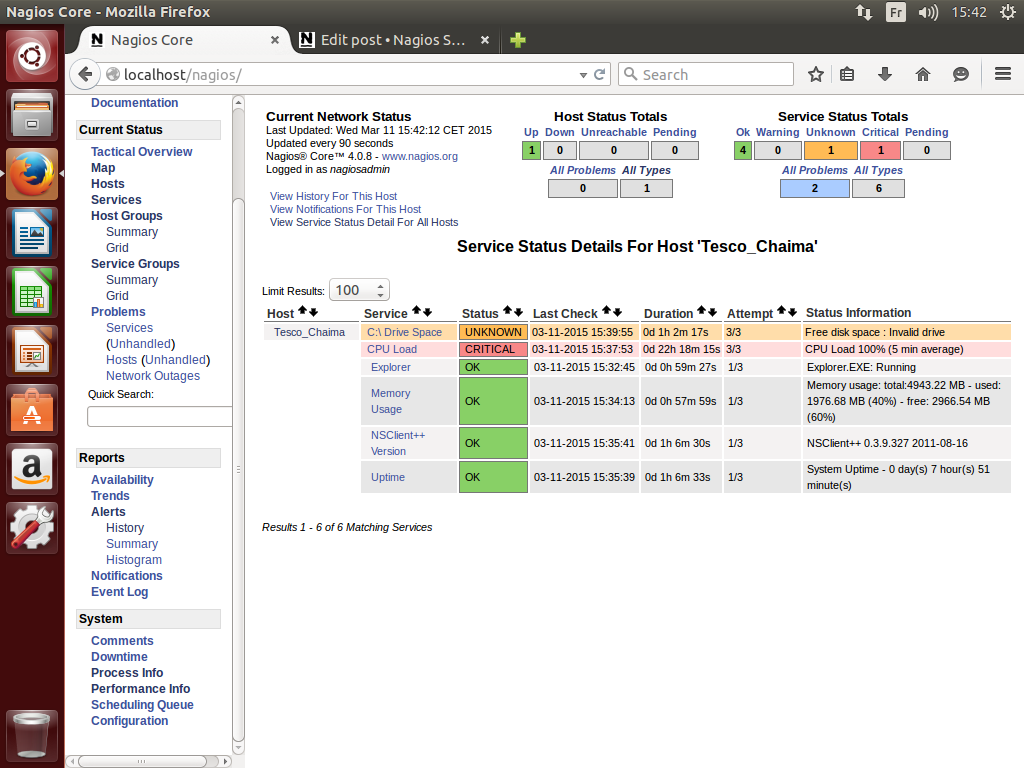Click the Critical count box showing 1
The height and width of the screenshot is (768, 1024).
877,151
